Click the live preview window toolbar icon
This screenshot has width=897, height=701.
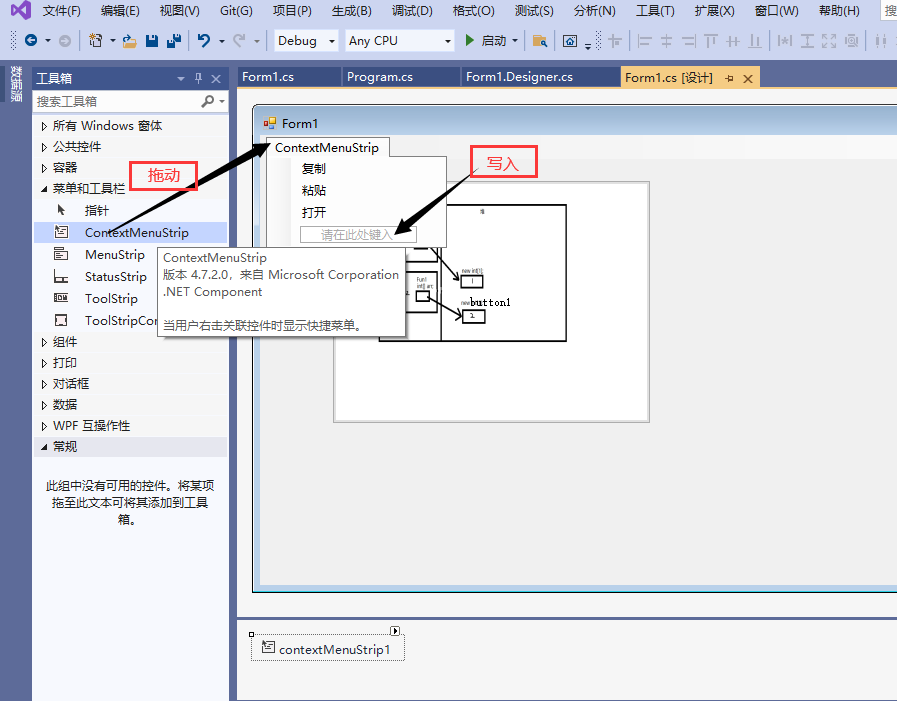570,41
